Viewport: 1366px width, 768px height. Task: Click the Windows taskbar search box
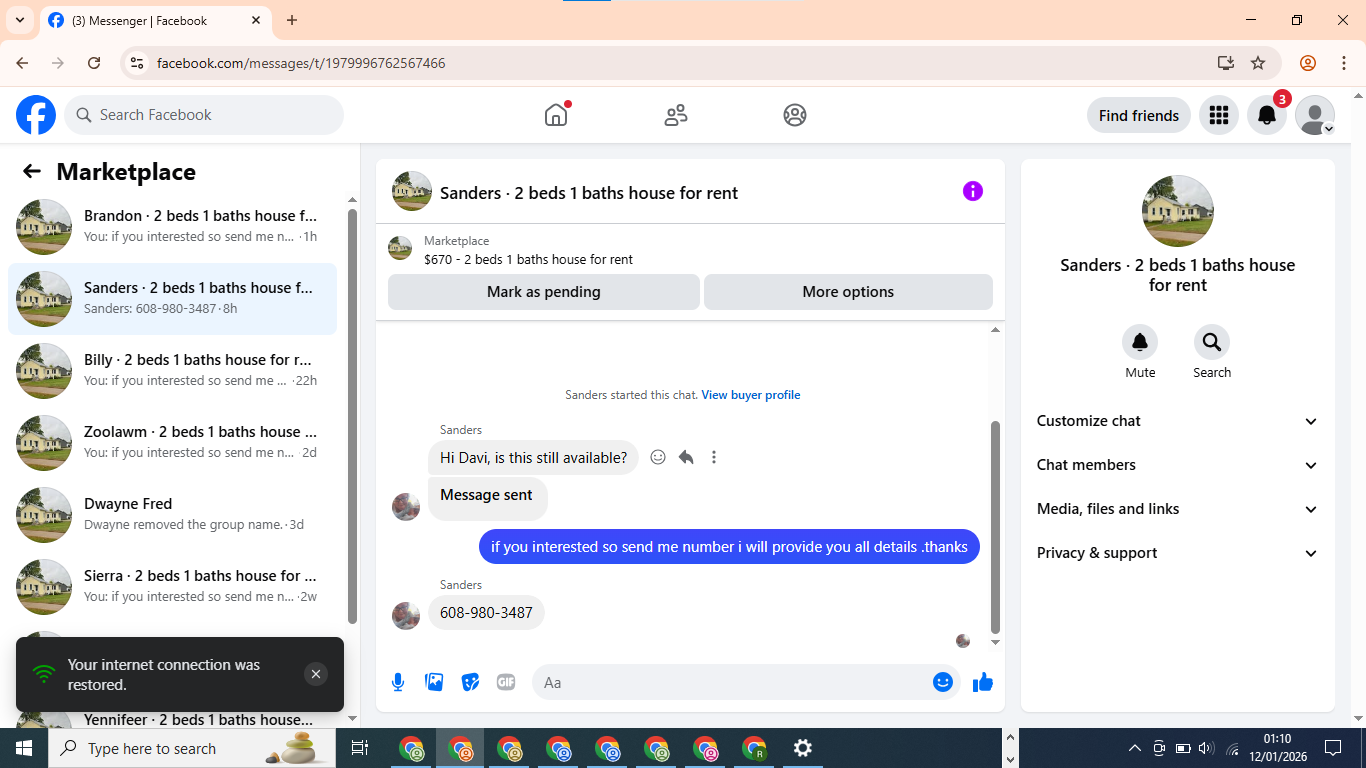point(190,748)
